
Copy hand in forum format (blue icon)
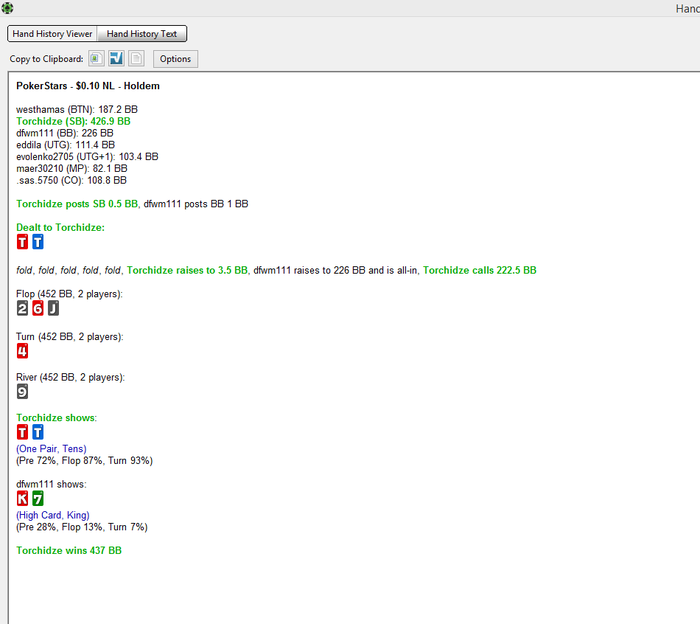116,58
